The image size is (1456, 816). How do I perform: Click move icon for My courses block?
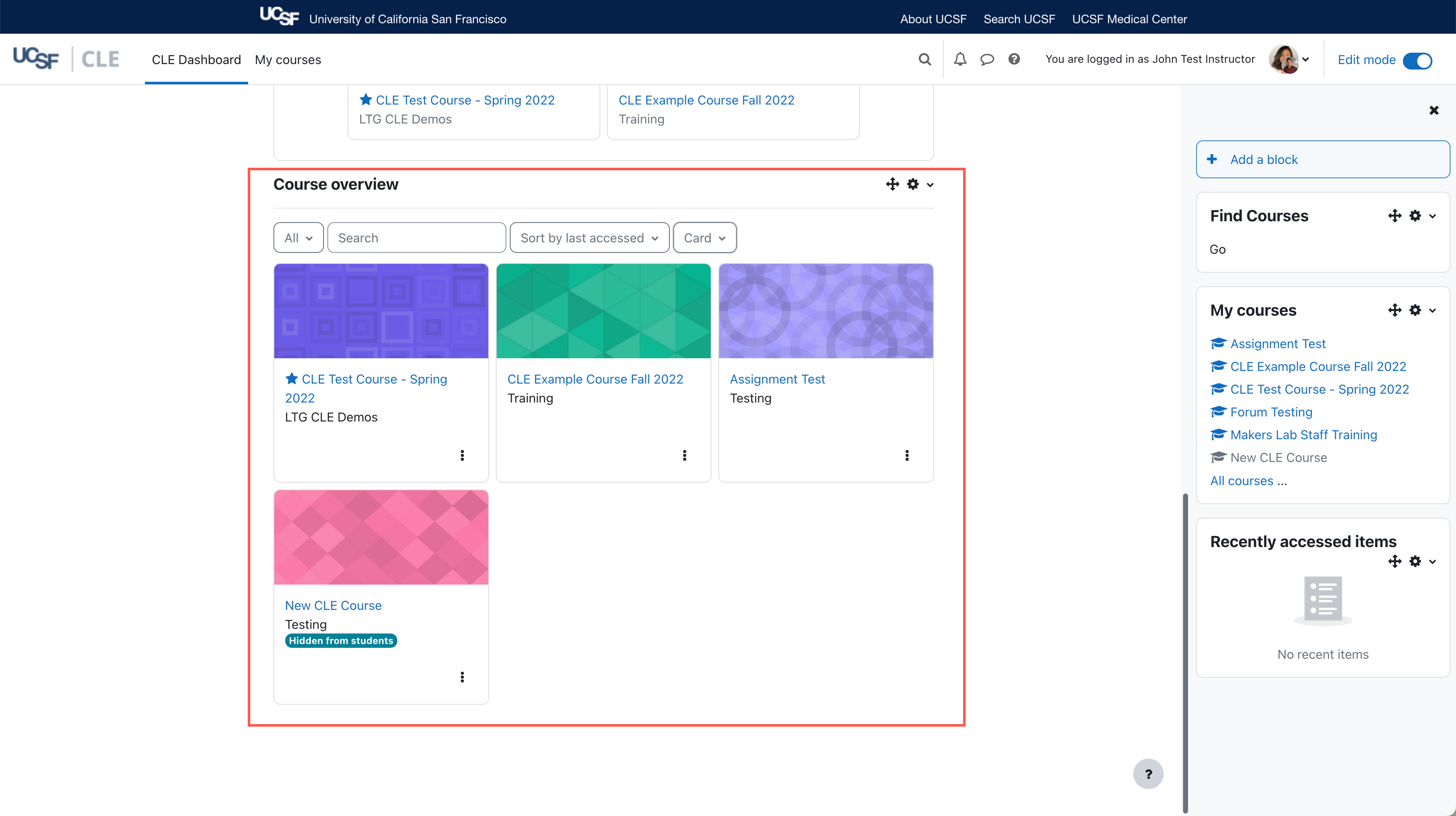(1395, 310)
